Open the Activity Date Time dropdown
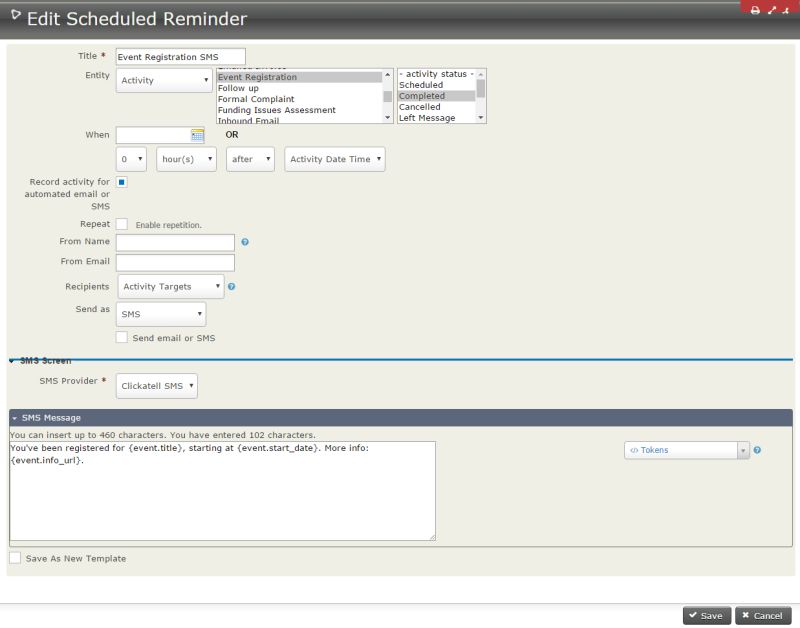Image resolution: width=800 pixels, height=628 pixels. pos(334,159)
